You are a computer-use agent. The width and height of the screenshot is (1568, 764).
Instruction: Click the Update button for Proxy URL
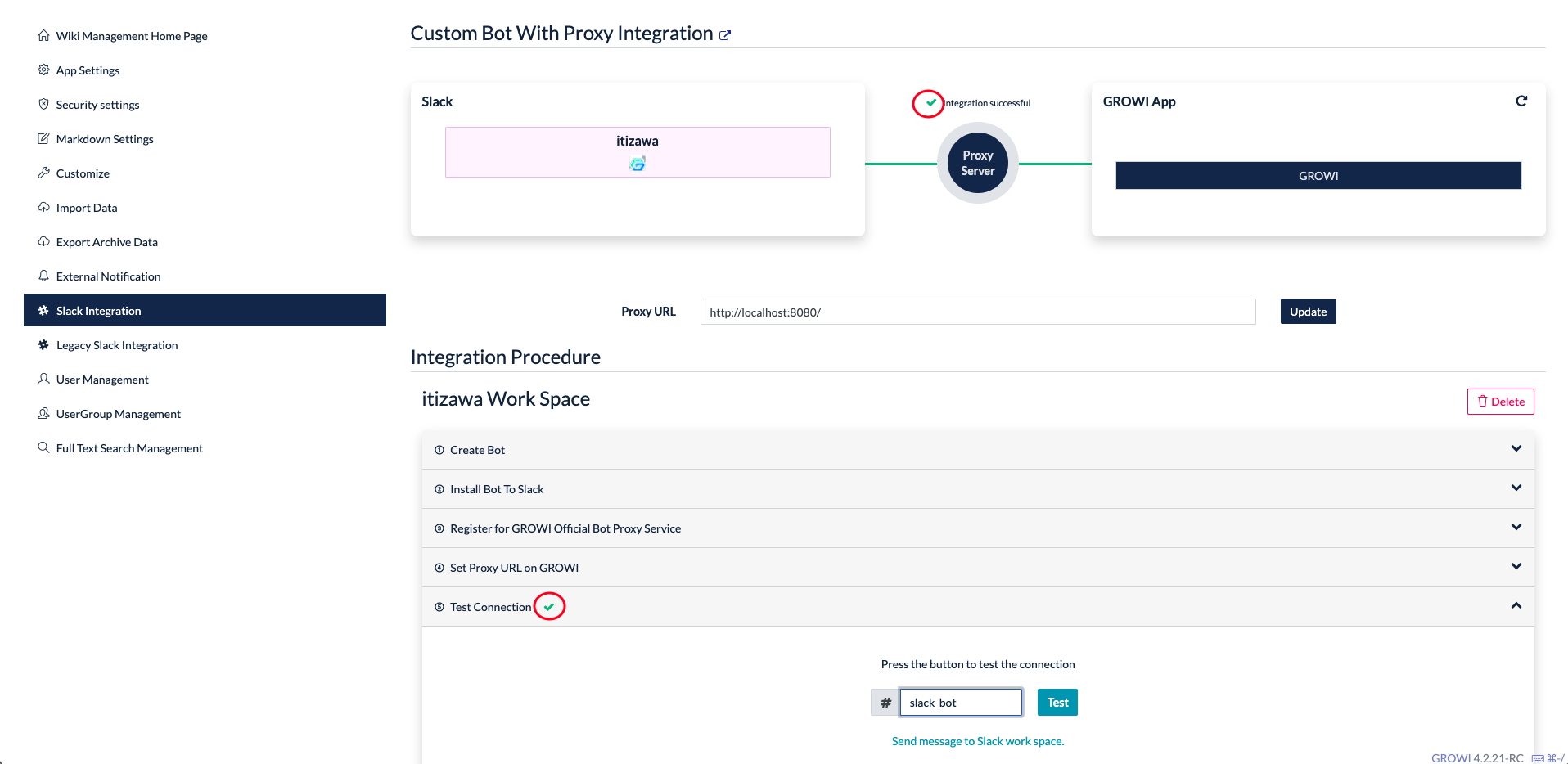1308,312
